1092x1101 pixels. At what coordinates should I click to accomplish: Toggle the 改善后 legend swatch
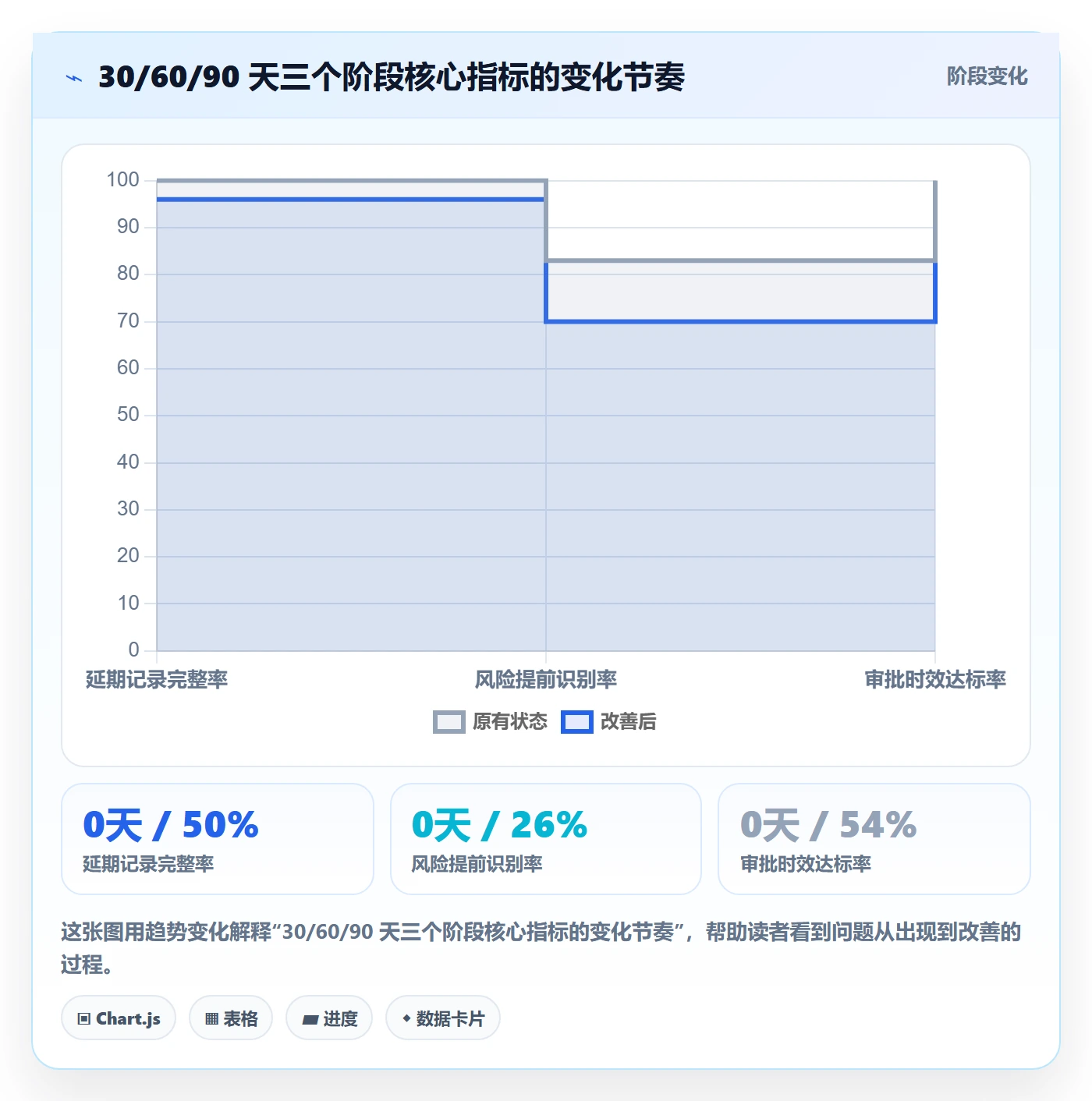click(x=576, y=722)
